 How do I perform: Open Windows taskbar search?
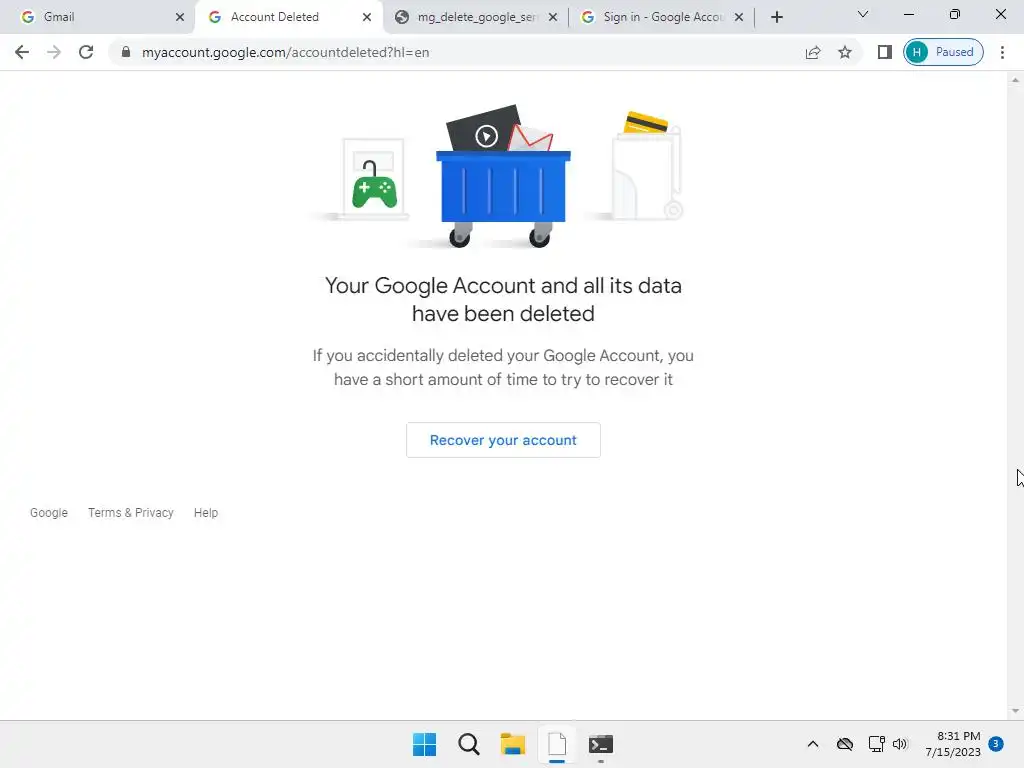(x=468, y=744)
